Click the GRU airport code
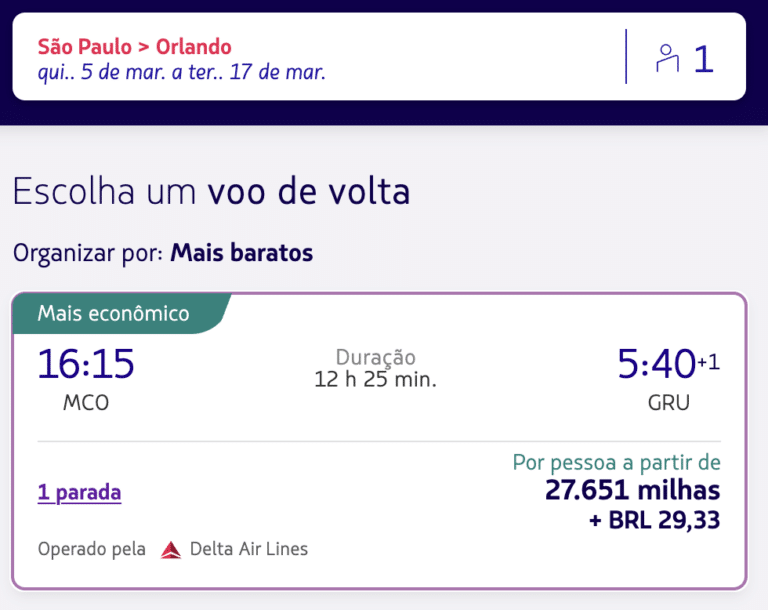Image resolution: width=768 pixels, height=610 pixels. (669, 403)
